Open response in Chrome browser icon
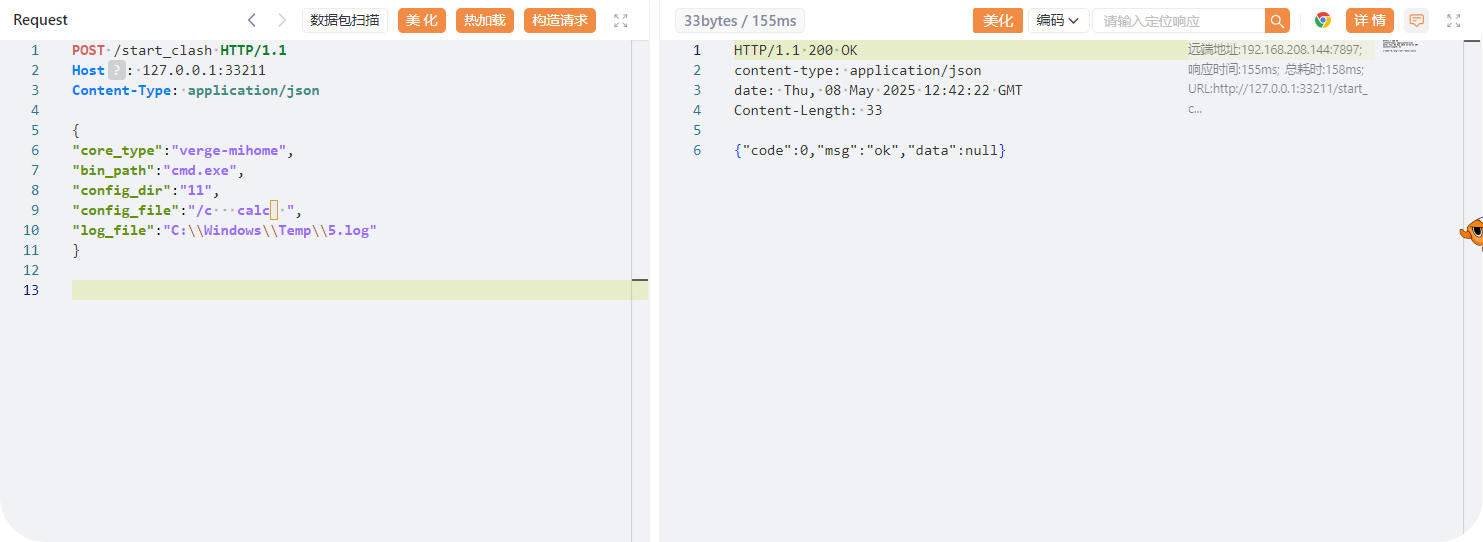Image resolution: width=1483 pixels, height=542 pixels. click(1323, 20)
